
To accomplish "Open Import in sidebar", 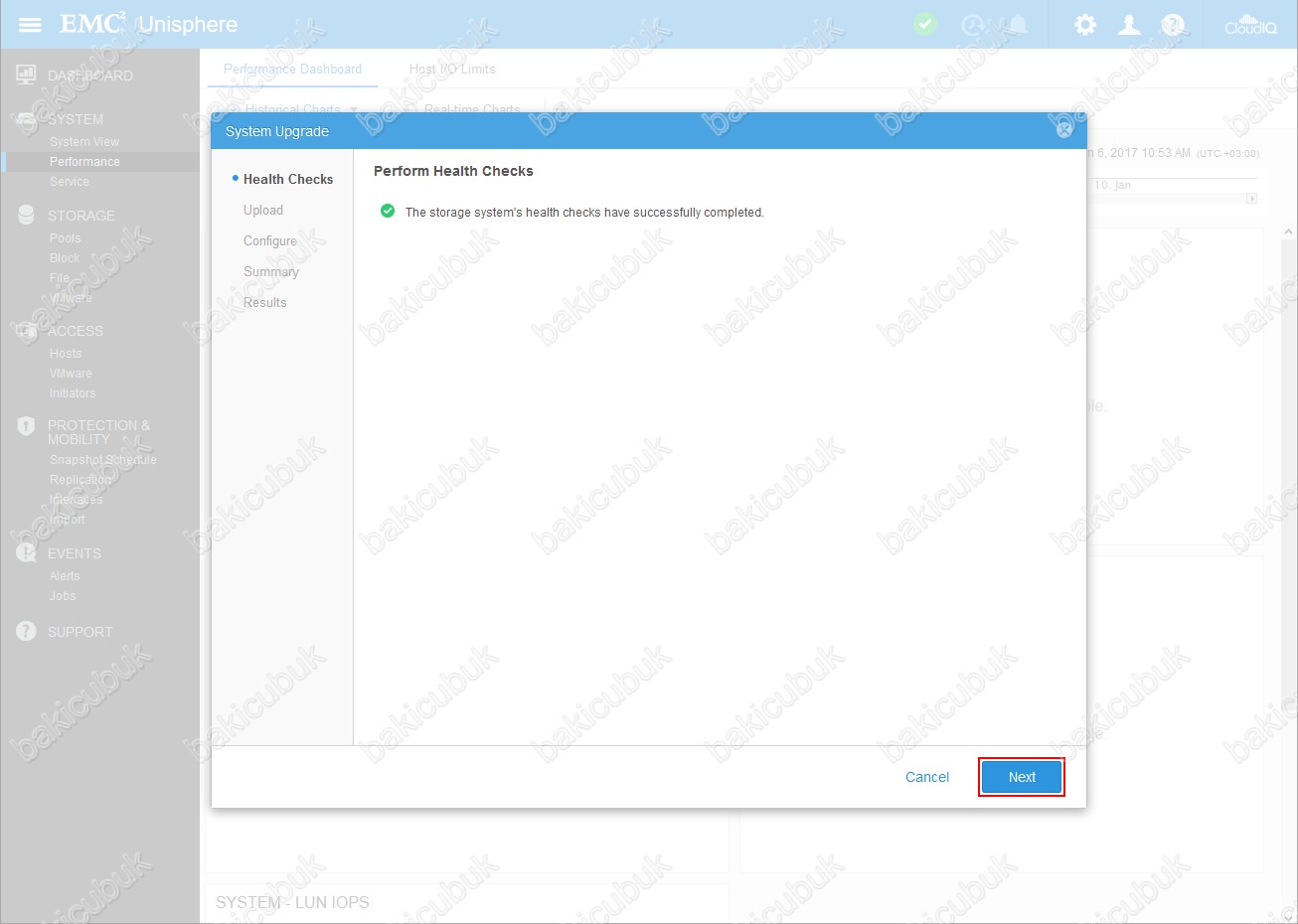I will [68, 520].
